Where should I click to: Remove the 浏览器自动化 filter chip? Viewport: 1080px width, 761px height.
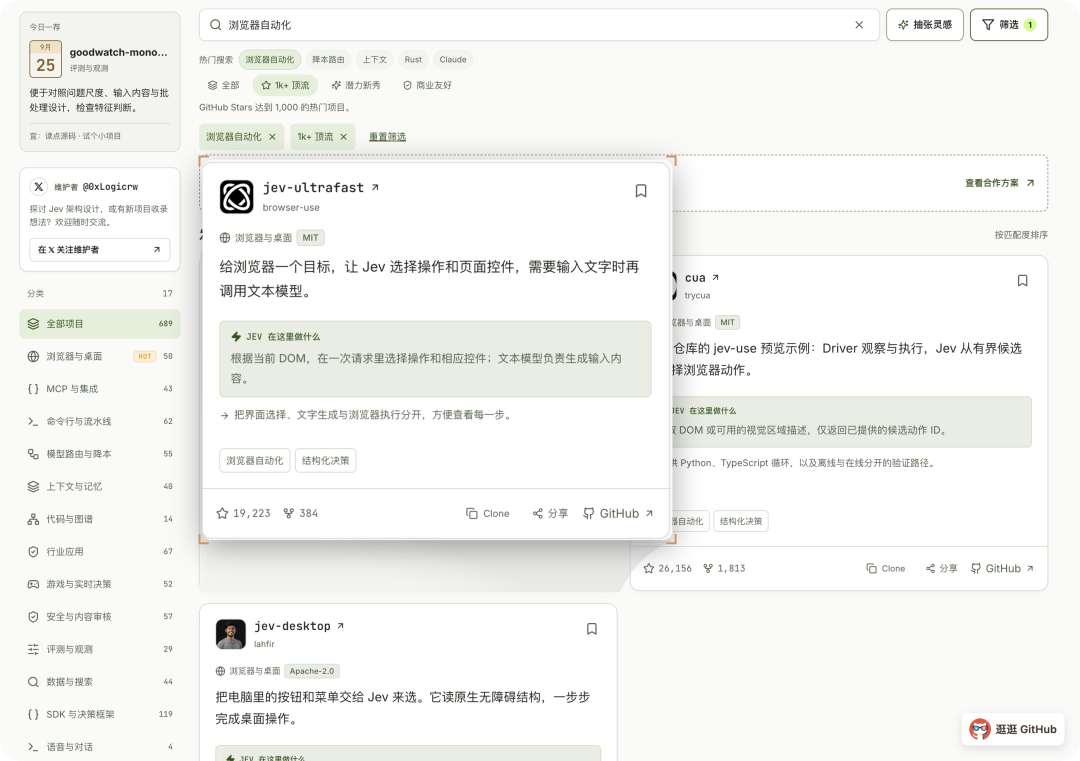(x=272, y=137)
